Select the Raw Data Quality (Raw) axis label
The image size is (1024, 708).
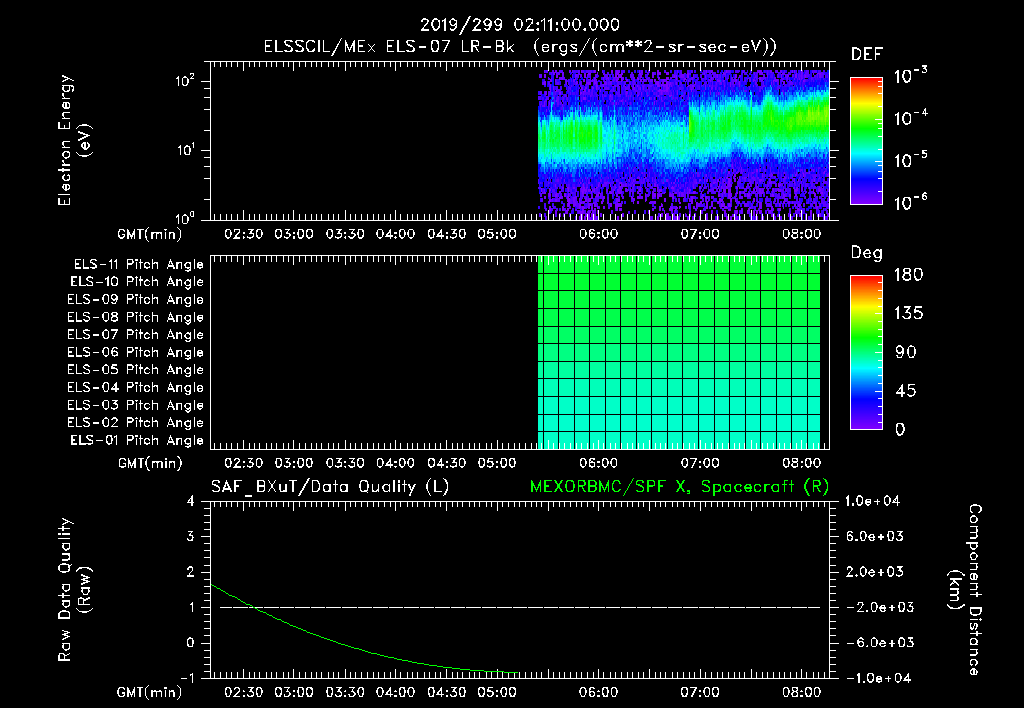point(74,590)
